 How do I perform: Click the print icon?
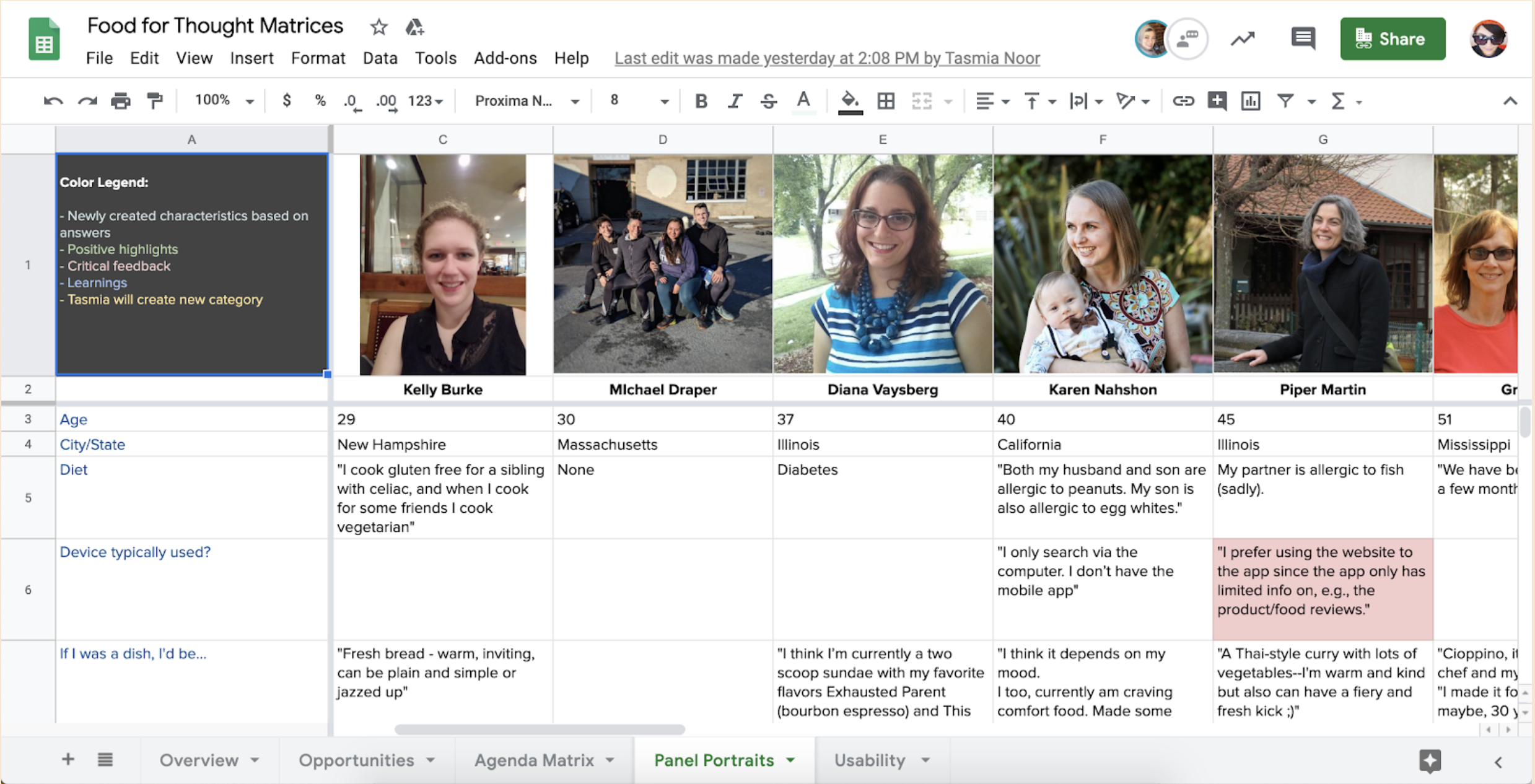pyautogui.click(x=120, y=101)
